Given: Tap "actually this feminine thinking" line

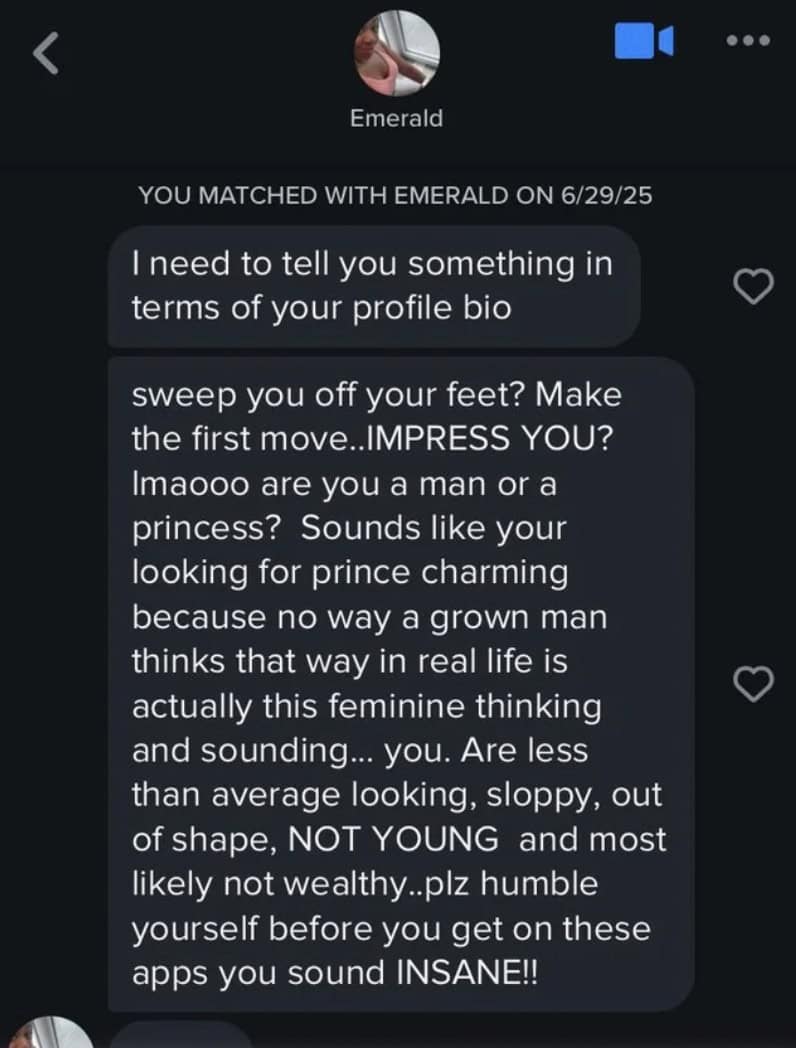Looking at the screenshot, I should 366,707.
